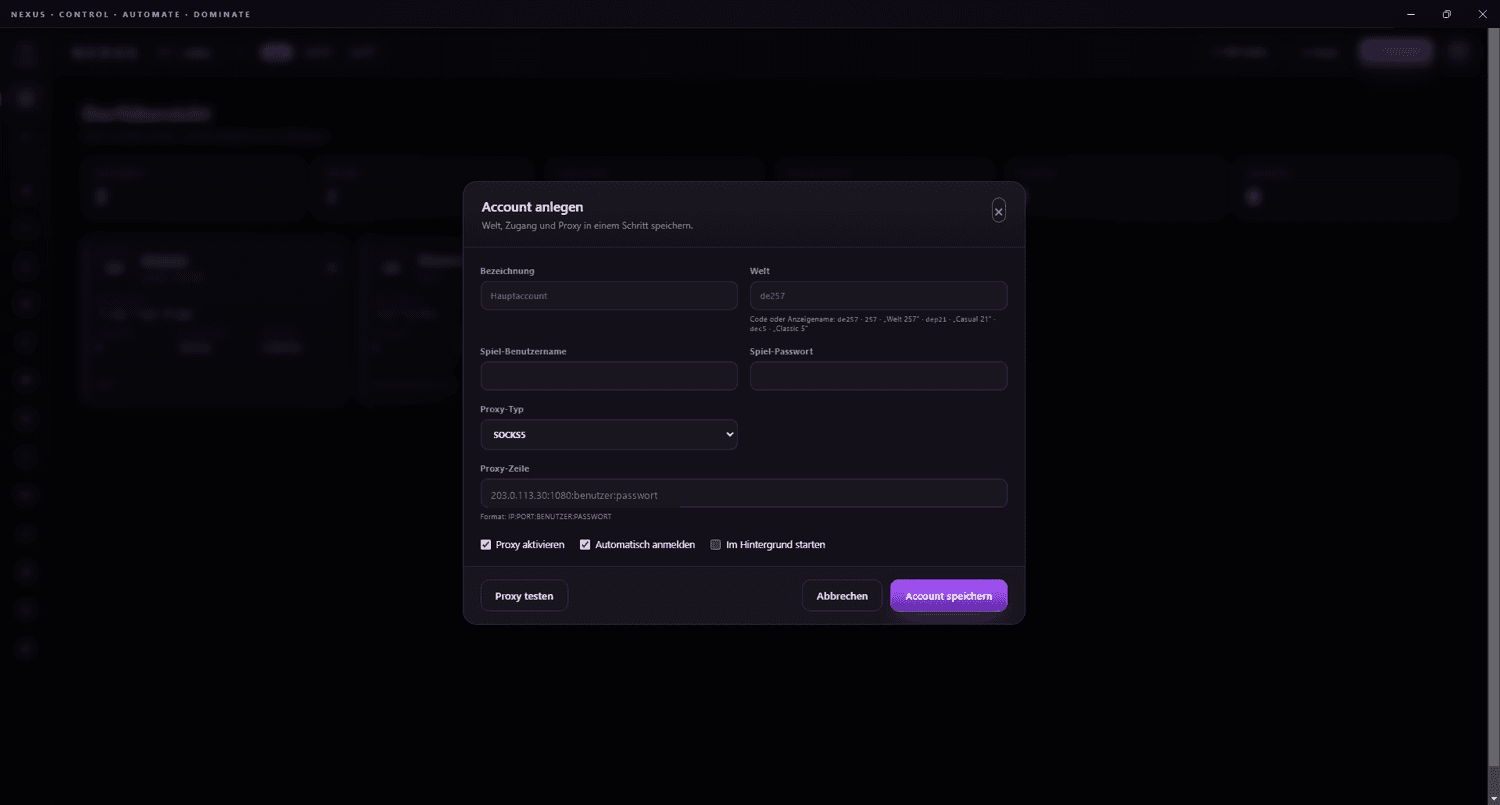1500x805 pixels.
Task: Cancel with the Abbrechen button
Action: pos(842,596)
